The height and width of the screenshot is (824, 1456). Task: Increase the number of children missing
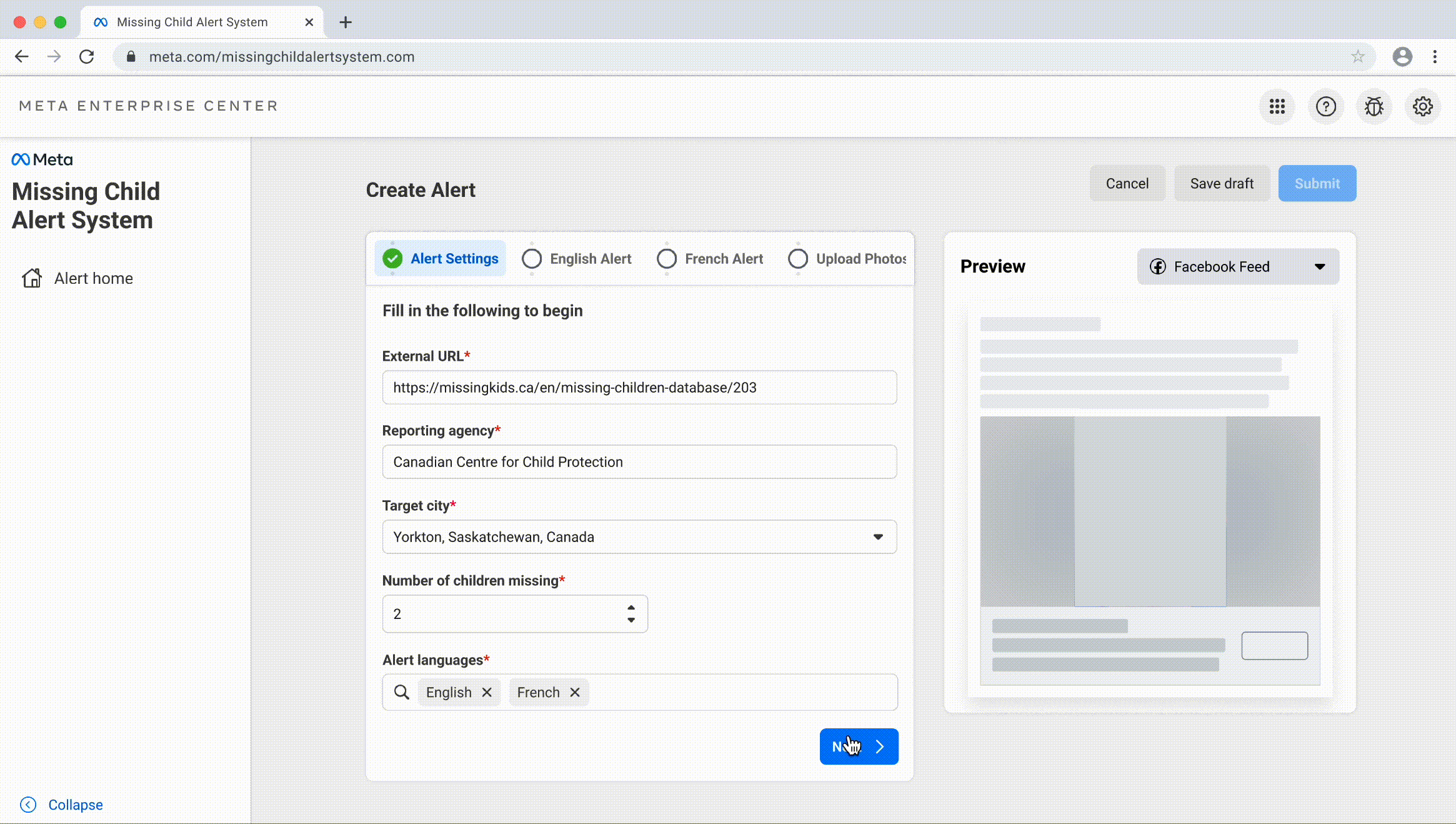pos(631,608)
